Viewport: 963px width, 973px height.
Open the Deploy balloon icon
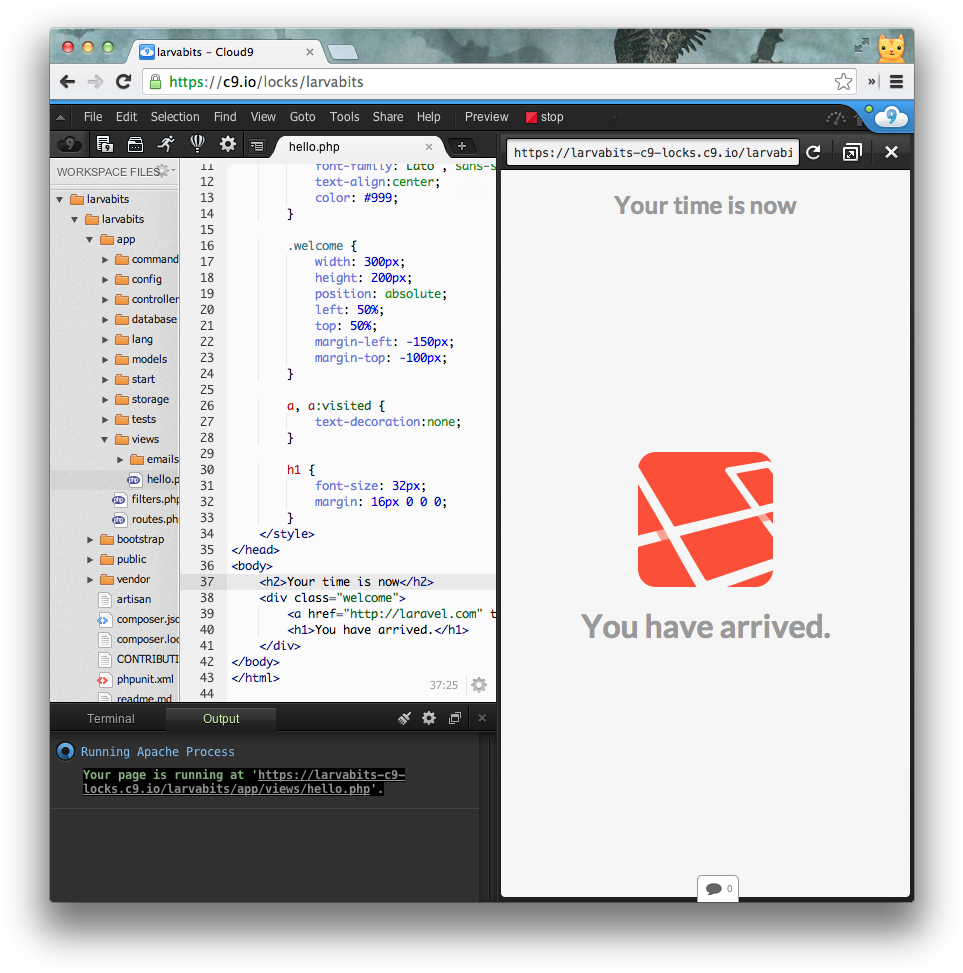pos(197,144)
